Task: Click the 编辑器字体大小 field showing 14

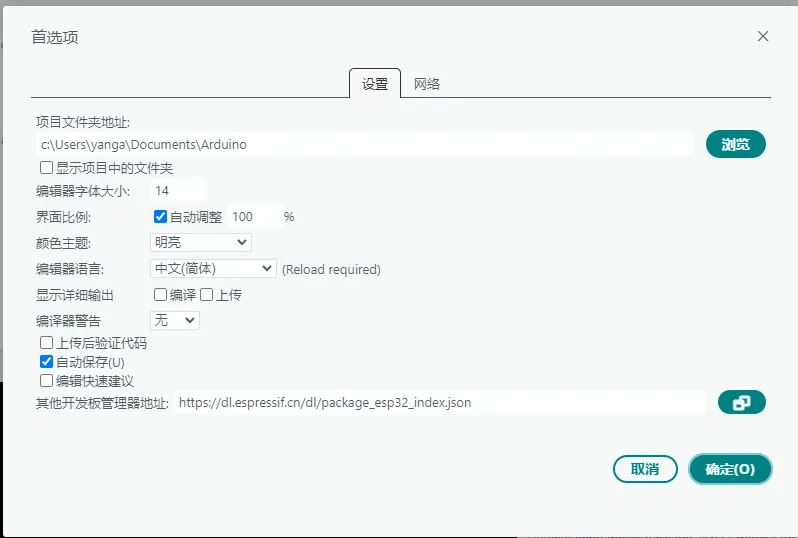Action: (177, 190)
